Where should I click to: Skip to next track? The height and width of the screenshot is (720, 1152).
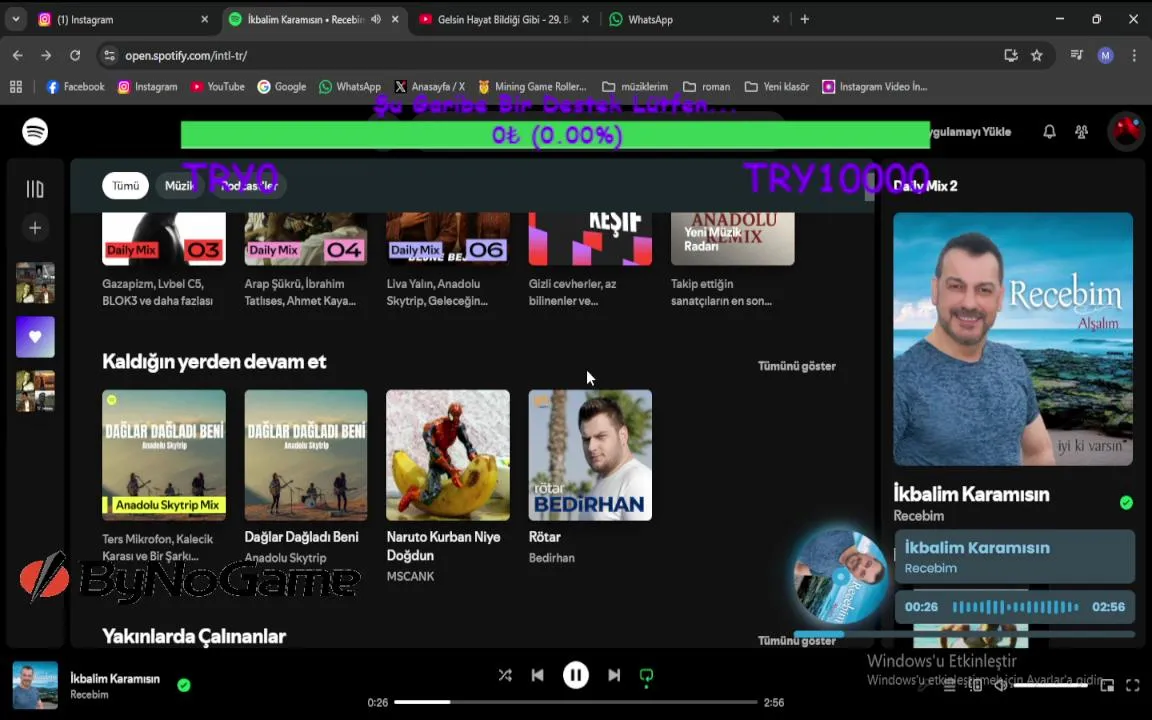(x=613, y=674)
